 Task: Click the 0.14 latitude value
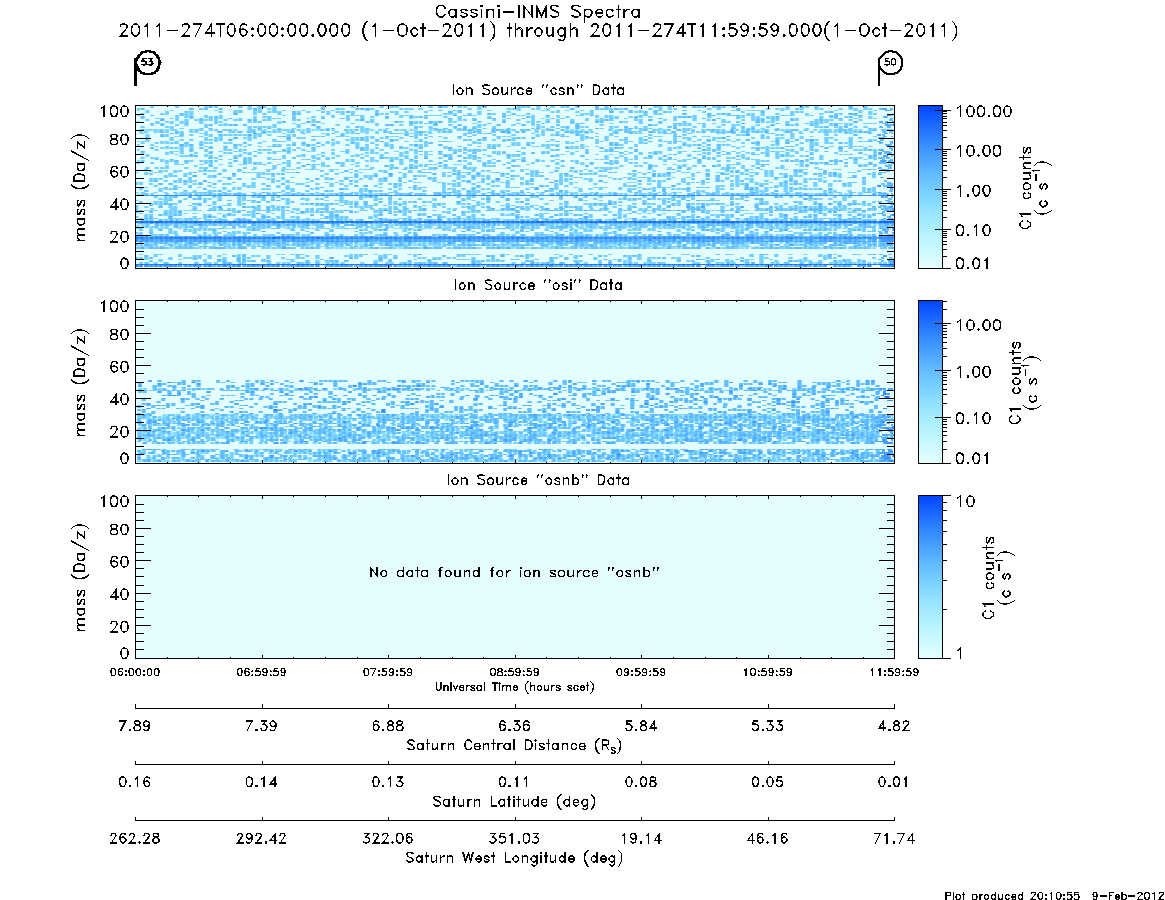pos(262,782)
